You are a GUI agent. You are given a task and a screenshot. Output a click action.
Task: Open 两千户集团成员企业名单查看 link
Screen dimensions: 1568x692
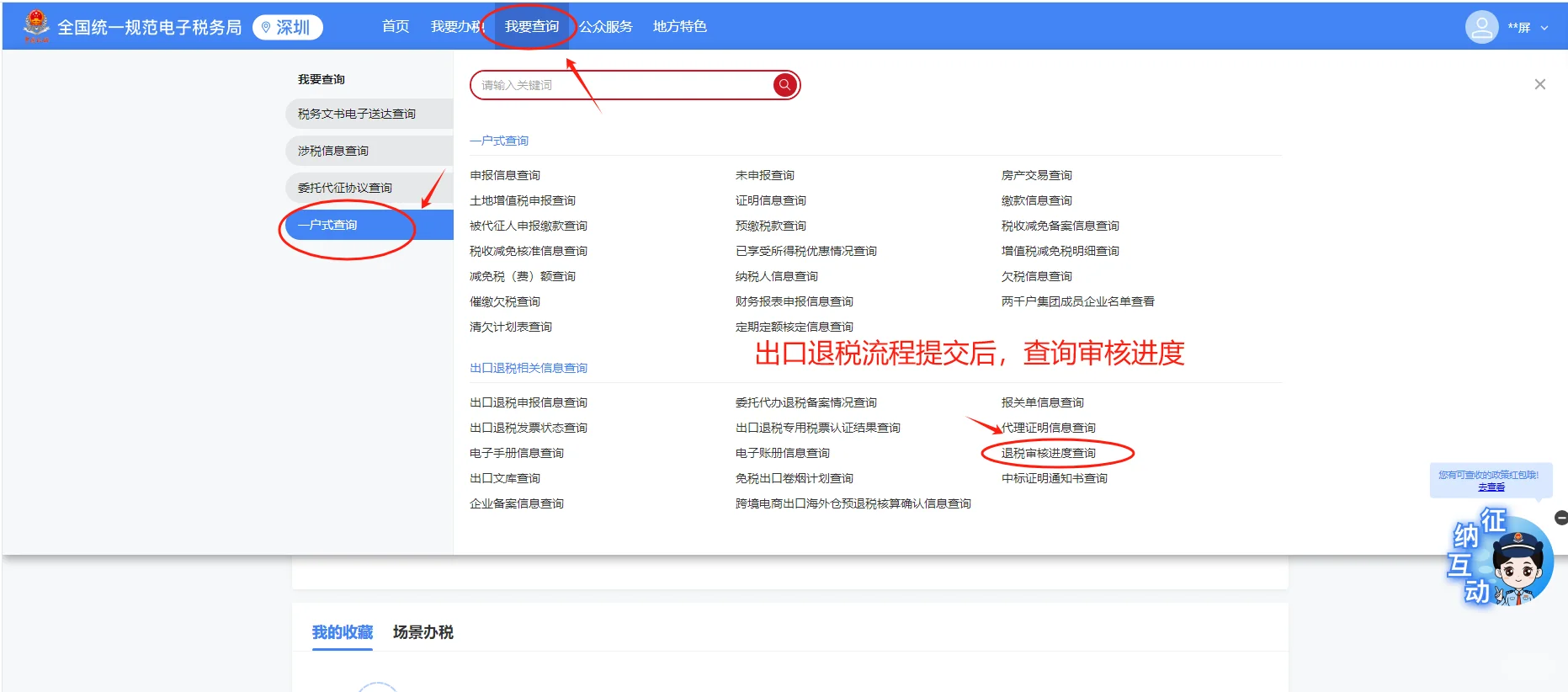coord(1078,301)
